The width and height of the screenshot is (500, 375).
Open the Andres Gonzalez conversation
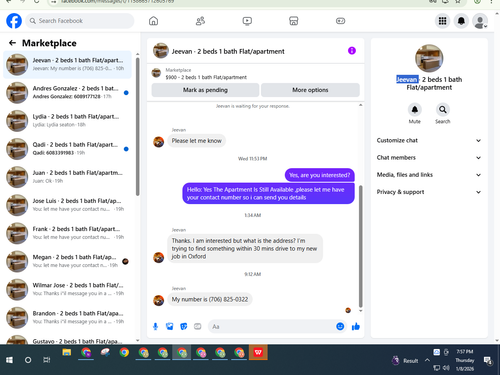67,92
